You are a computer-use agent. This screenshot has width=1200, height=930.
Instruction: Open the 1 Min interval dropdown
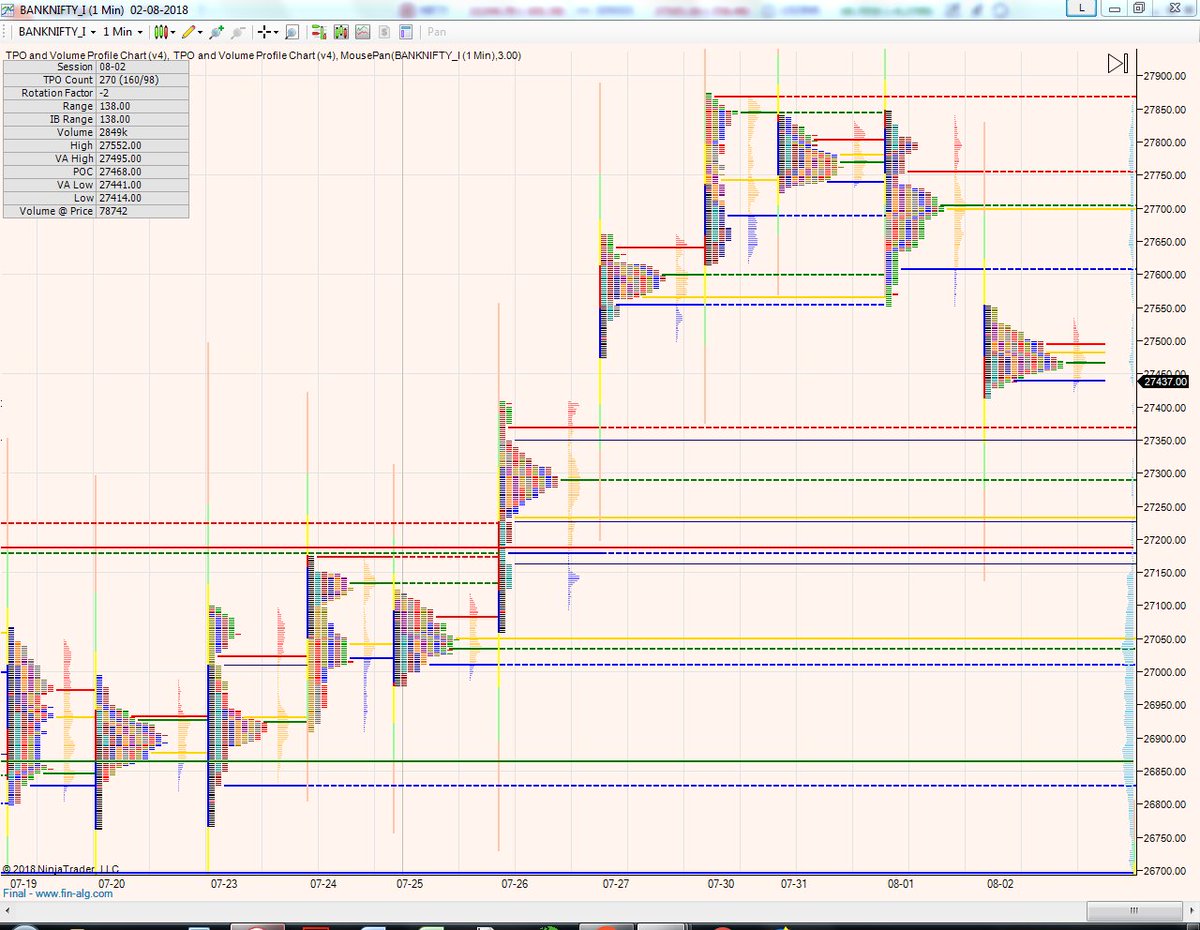tap(122, 32)
